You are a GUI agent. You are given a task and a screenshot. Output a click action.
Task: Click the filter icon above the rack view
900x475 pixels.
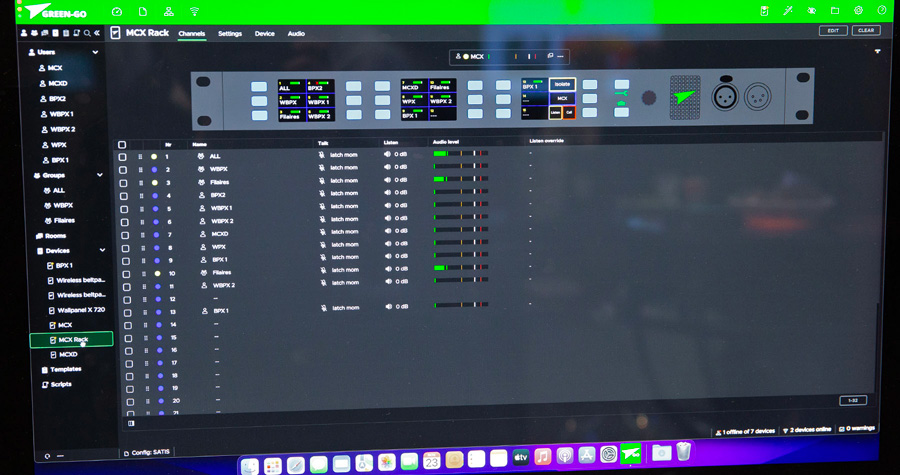pos(877,51)
